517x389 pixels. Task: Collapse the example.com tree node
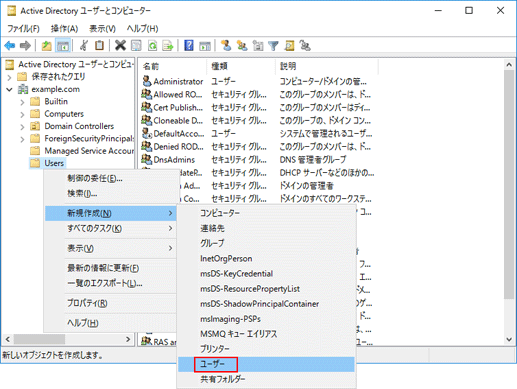coord(9,89)
